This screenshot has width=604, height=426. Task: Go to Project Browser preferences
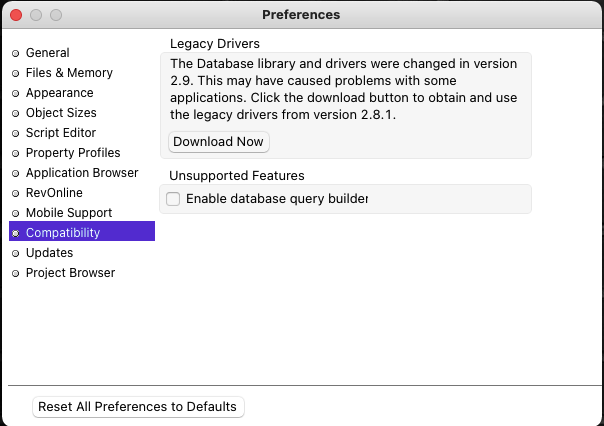coord(70,273)
